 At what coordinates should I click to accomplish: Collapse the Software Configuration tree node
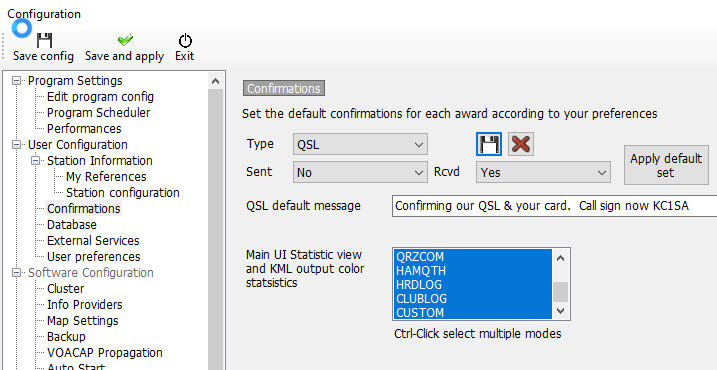(x=17, y=273)
